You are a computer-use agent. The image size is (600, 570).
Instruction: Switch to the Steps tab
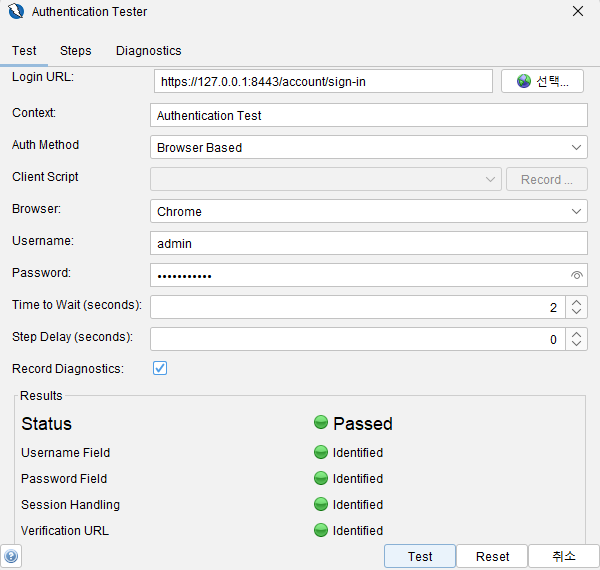pos(75,51)
